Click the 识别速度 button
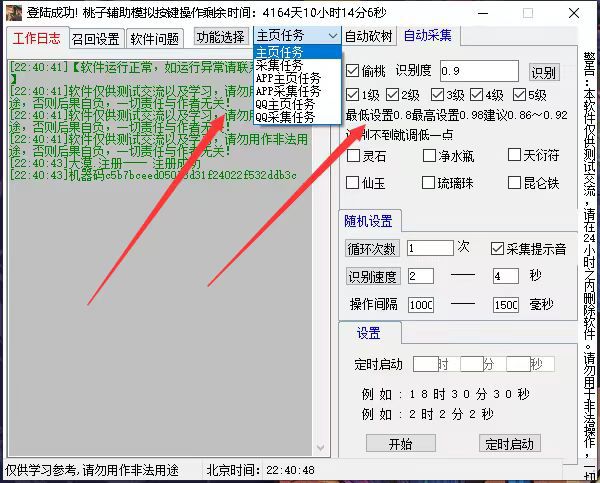 [x=373, y=276]
